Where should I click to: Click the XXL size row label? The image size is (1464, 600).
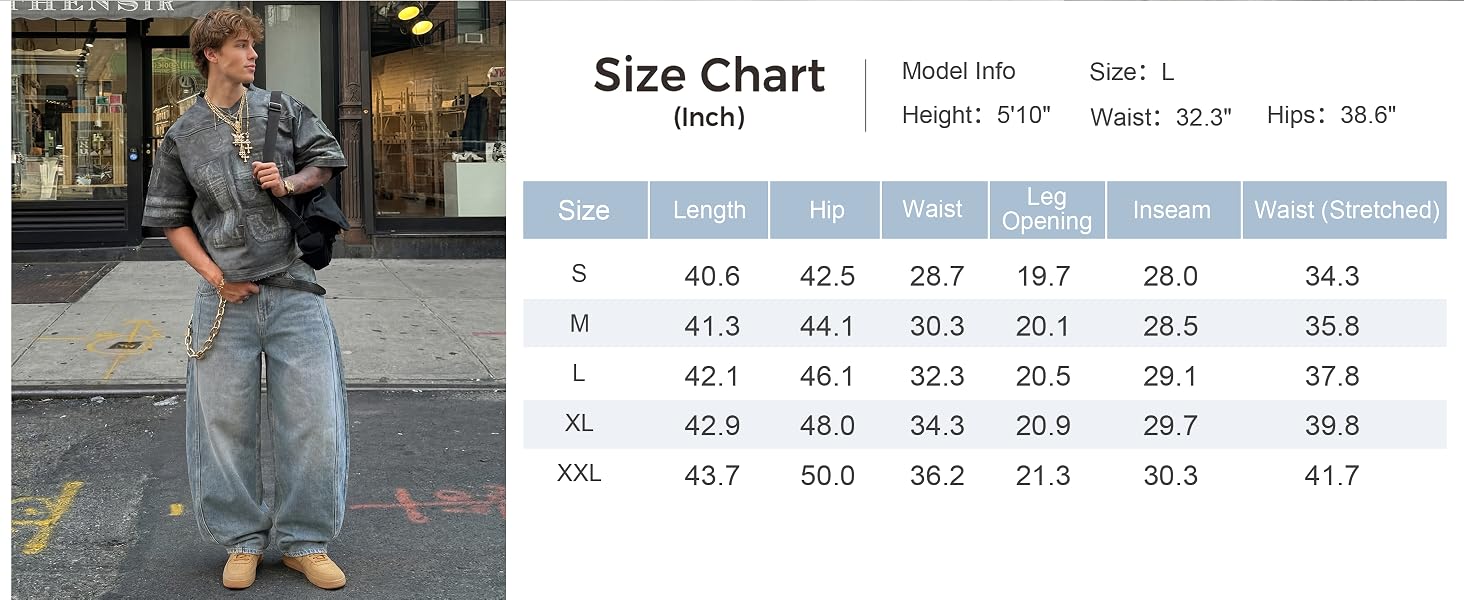point(579,473)
